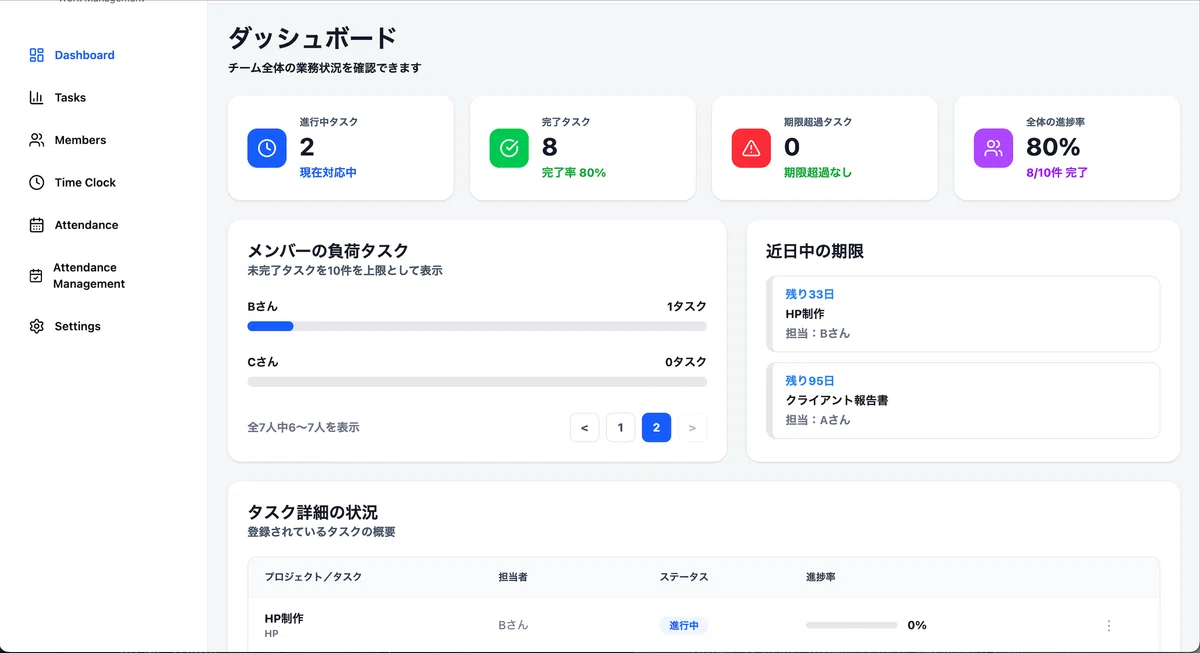Click the next page > button
The height and width of the screenshot is (653, 1200).
pyautogui.click(x=692, y=428)
